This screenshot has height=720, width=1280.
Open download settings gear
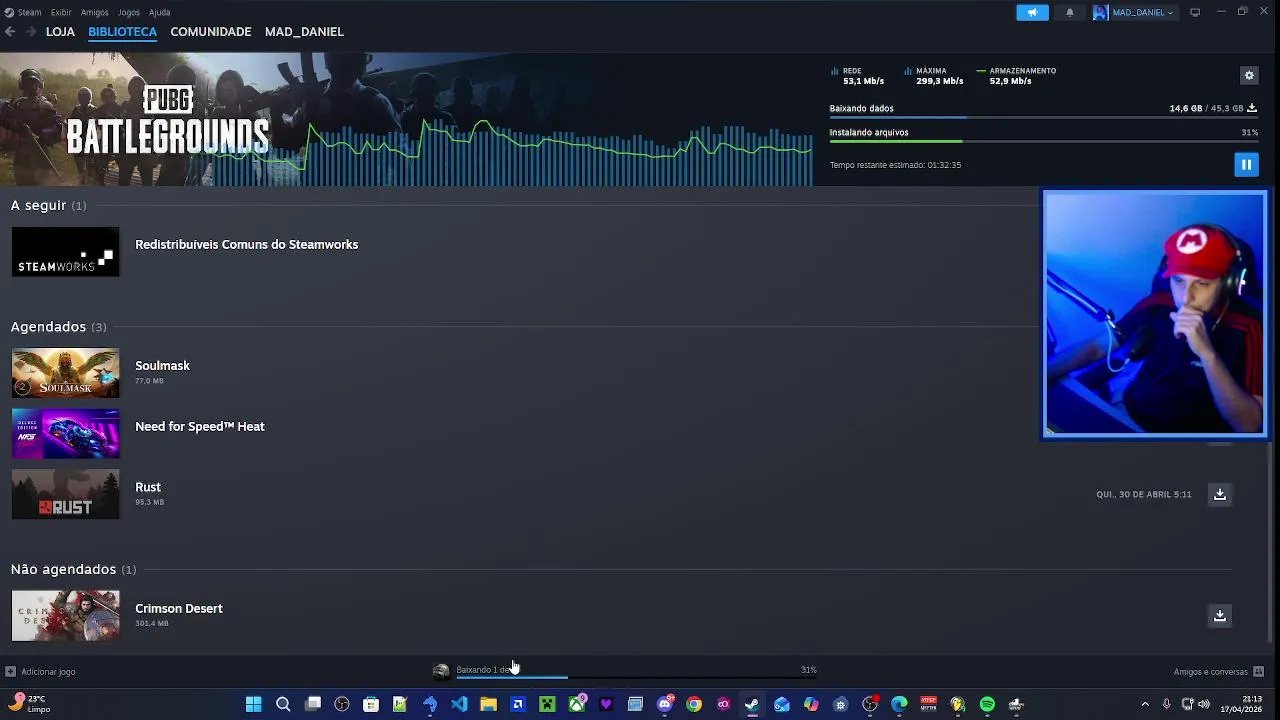1249,75
